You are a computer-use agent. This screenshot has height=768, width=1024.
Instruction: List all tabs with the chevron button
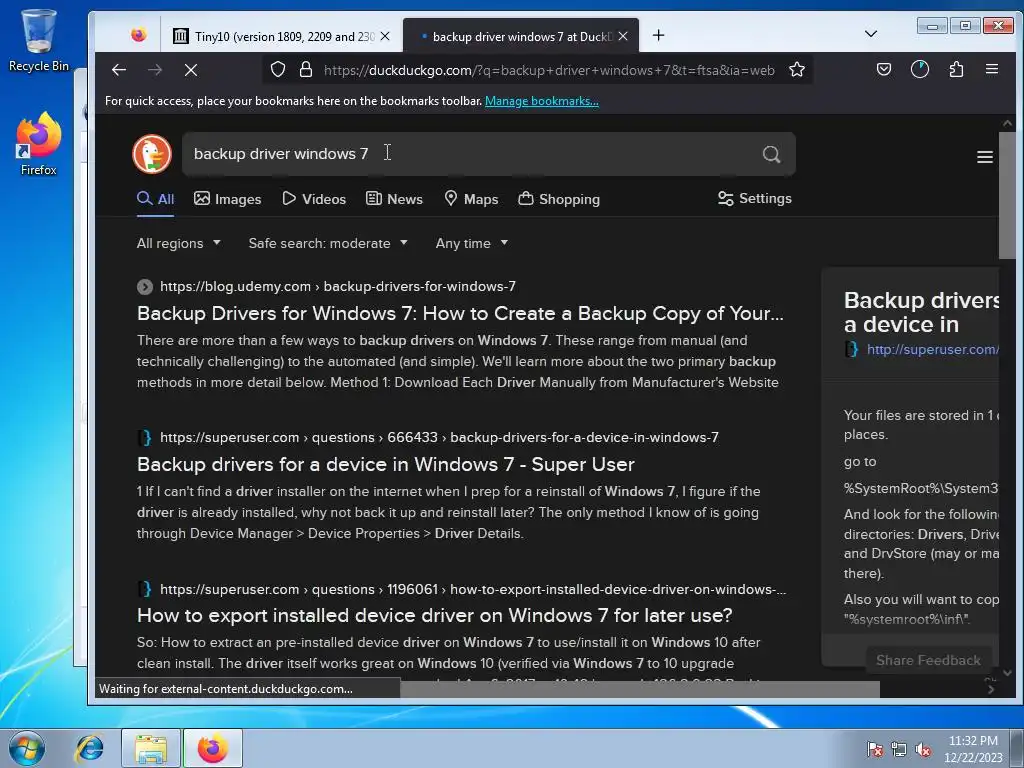tap(871, 34)
